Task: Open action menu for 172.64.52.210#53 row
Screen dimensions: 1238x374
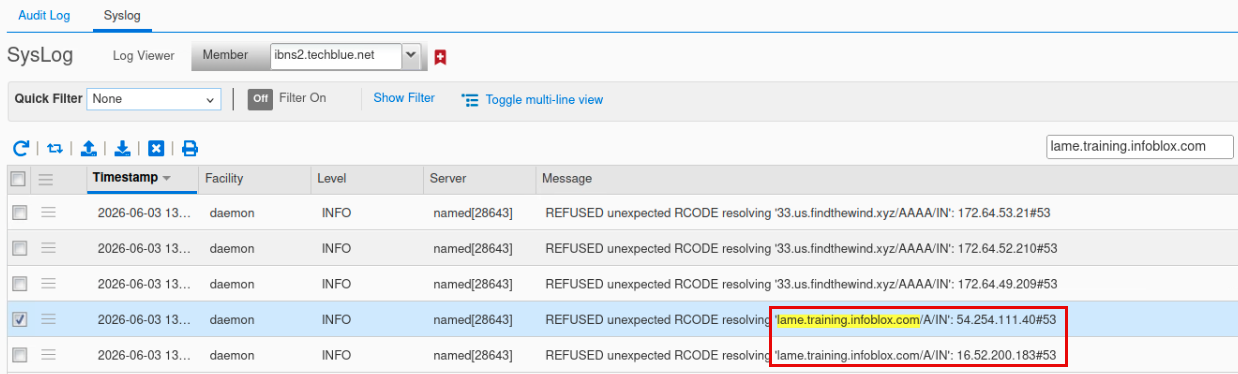Action: pos(48,248)
